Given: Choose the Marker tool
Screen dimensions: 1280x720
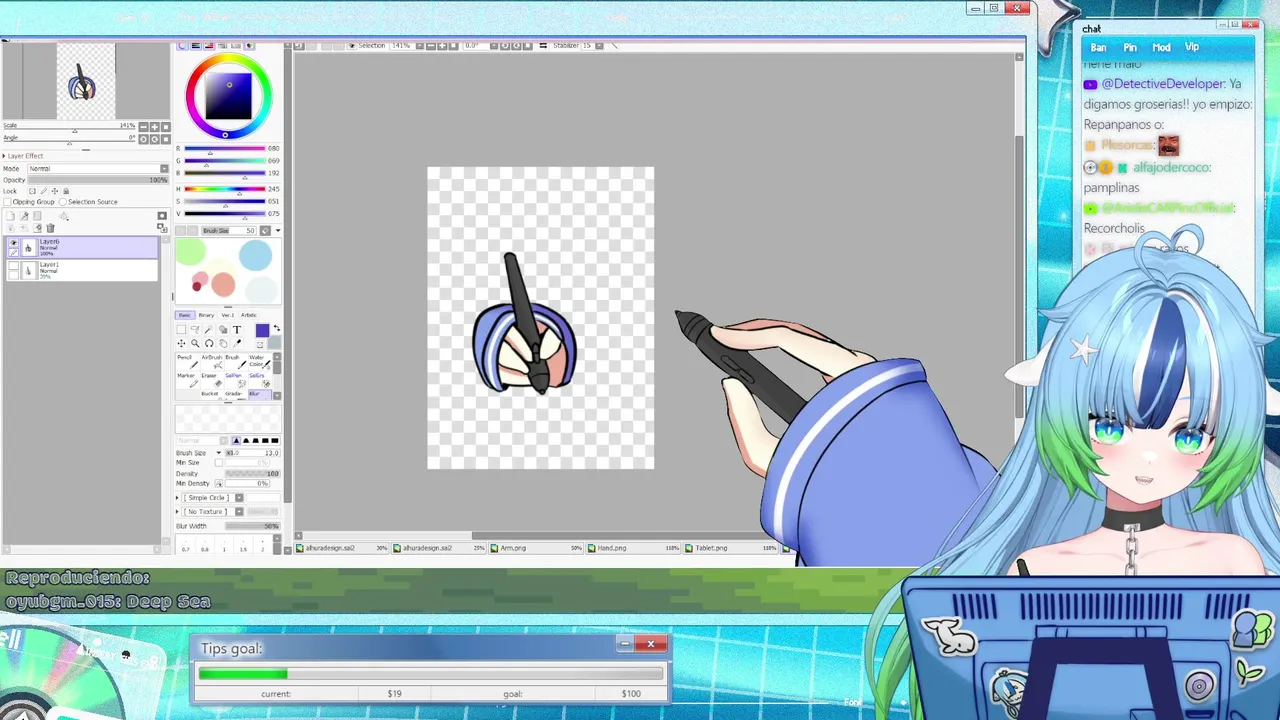Looking at the screenshot, I should [x=186, y=380].
